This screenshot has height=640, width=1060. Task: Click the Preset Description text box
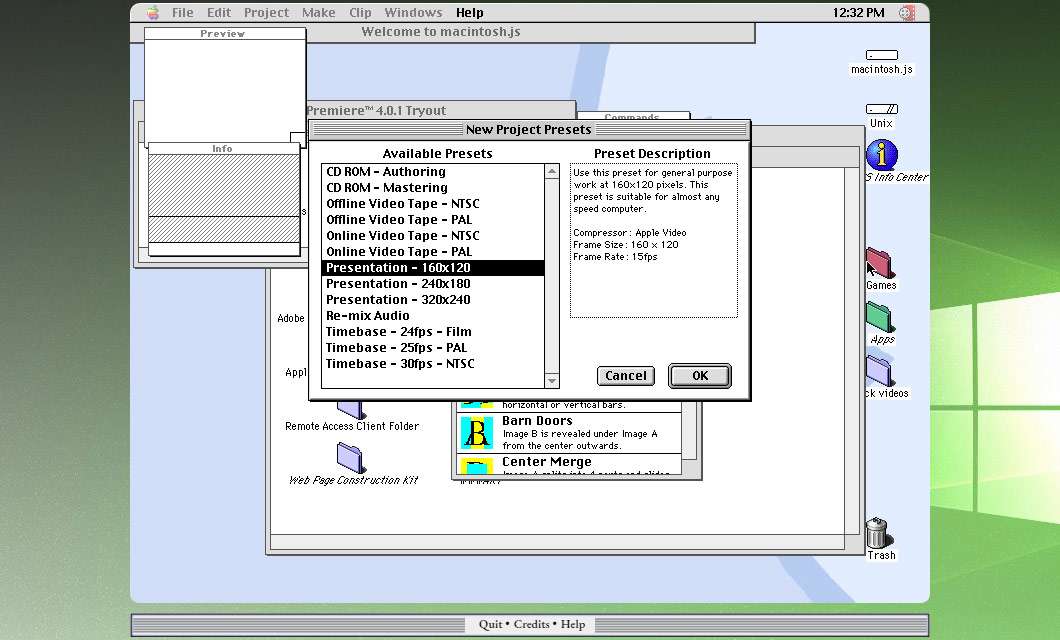653,240
